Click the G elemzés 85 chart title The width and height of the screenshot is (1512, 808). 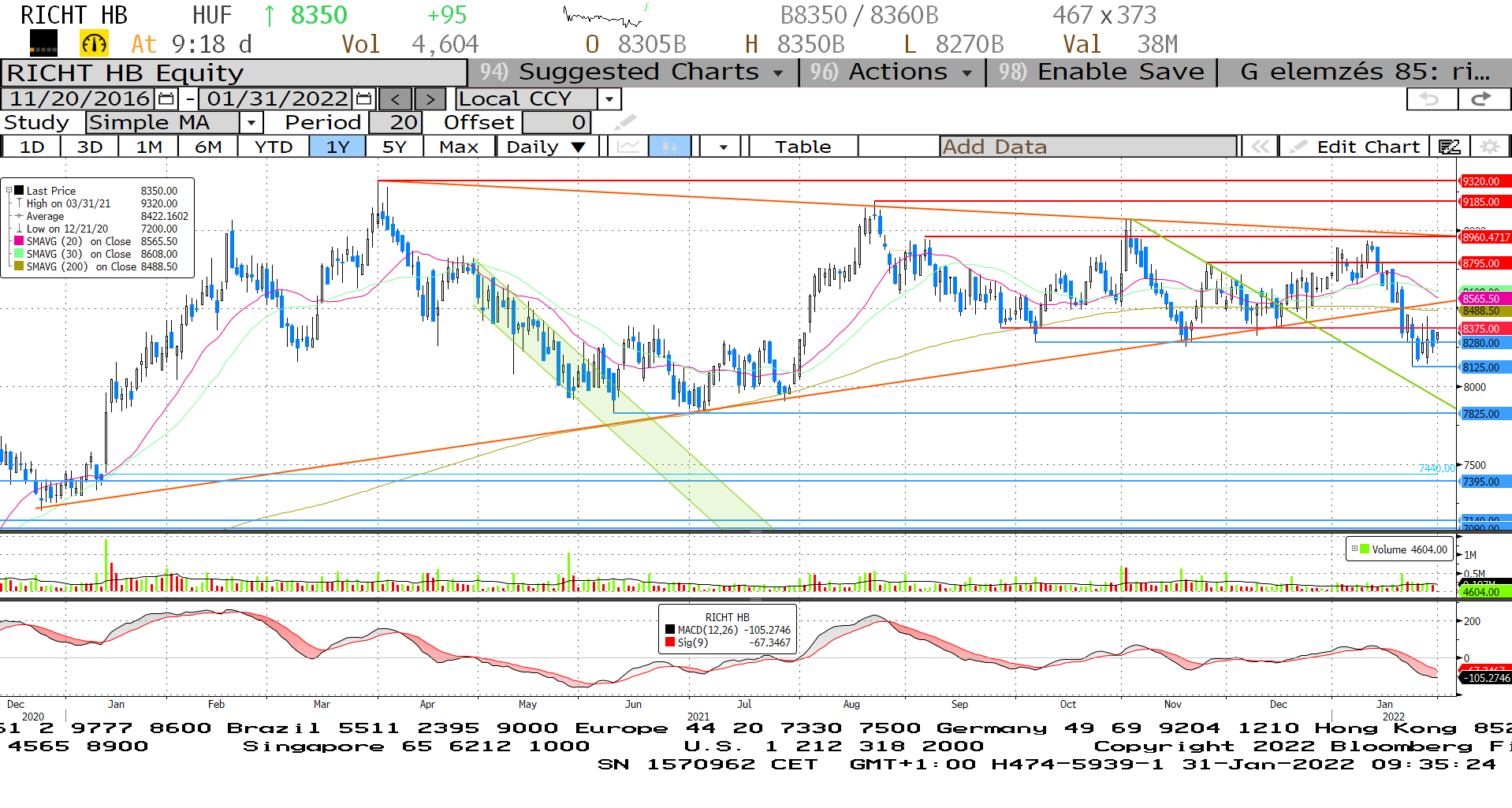[x=1365, y=72]
